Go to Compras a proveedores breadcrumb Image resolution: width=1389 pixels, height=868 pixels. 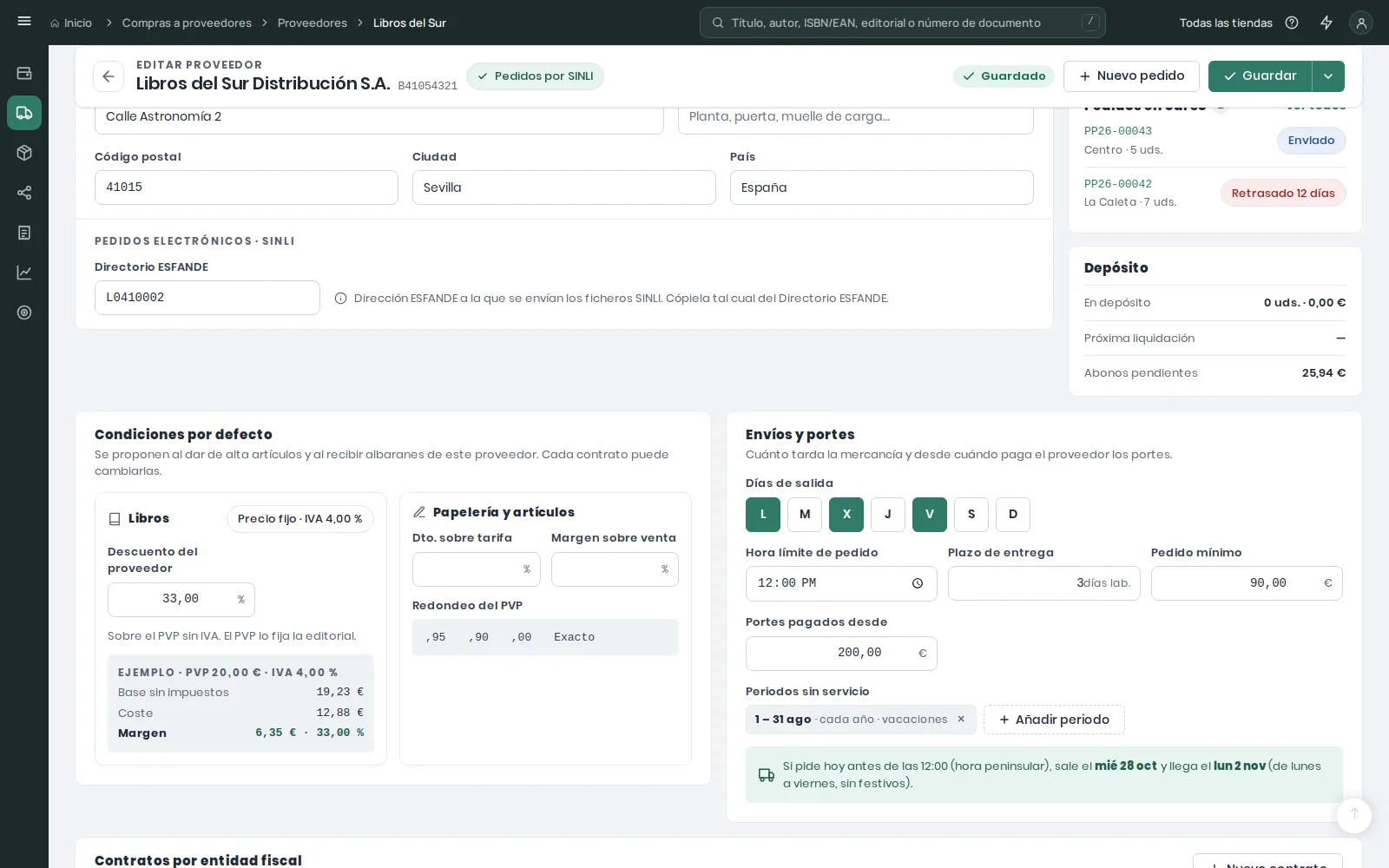pos(187,23)
